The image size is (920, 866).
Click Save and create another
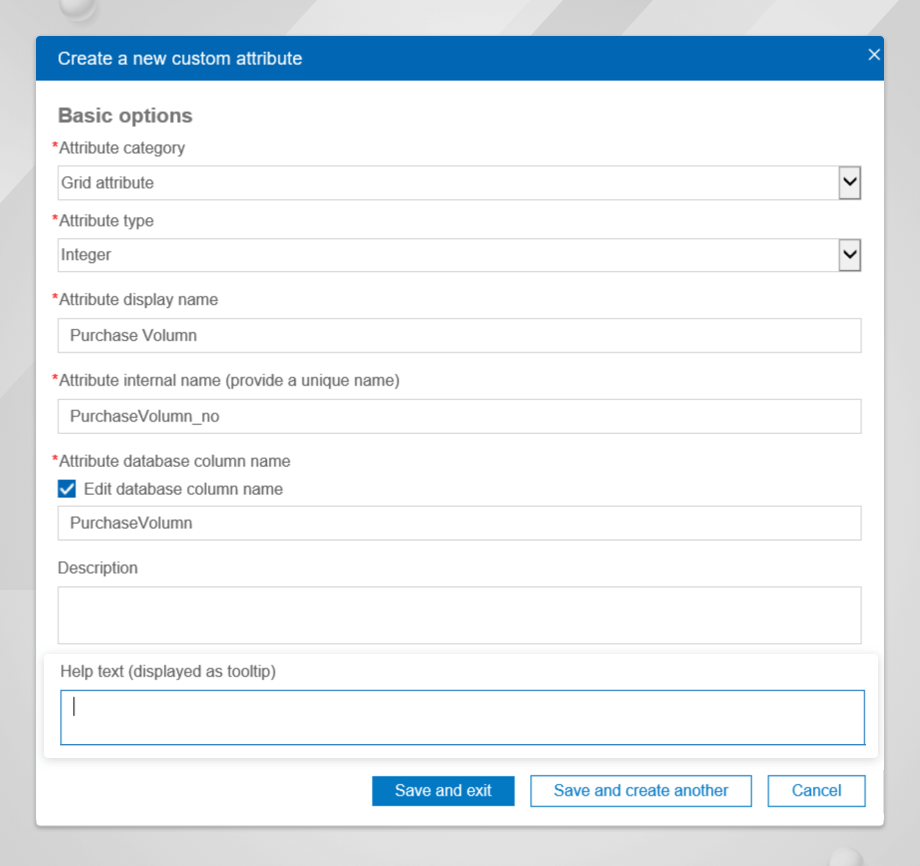click(641, 790)
